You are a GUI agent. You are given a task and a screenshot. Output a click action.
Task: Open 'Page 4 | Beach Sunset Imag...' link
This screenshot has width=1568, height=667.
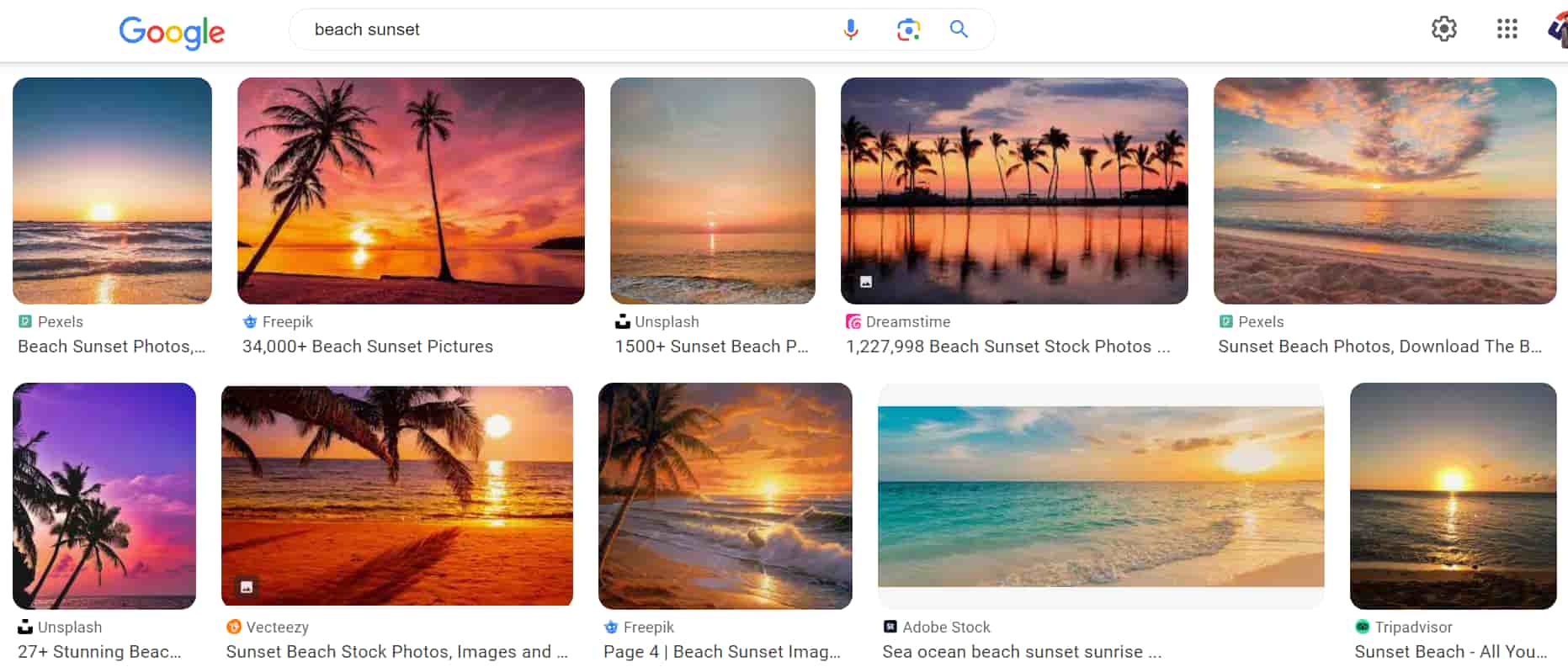pyautogui.click(x=722, y=652)
